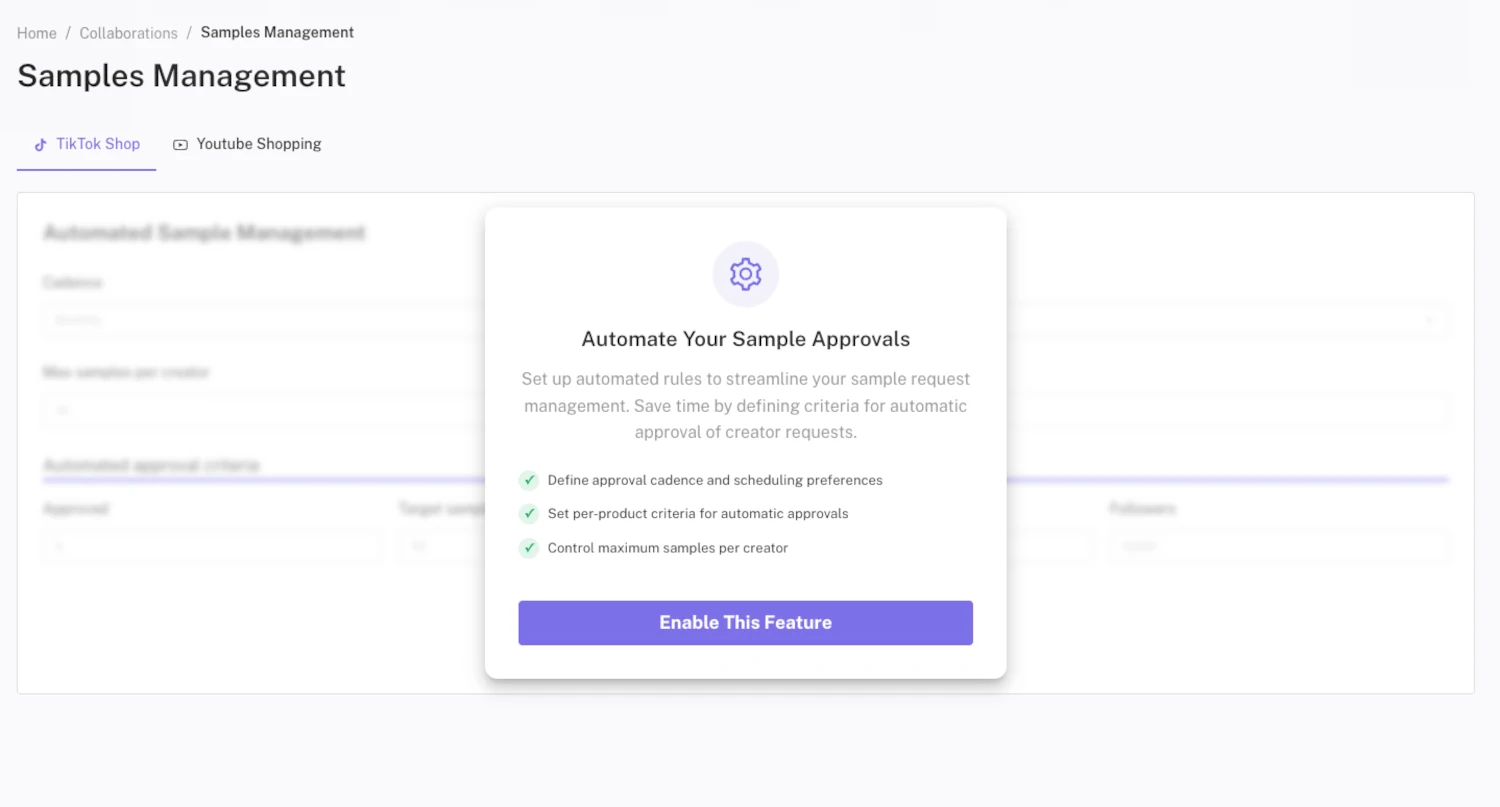Click the Cadence dropdown arrow at far right
Viewport: 1500px width, 807px height.
(x=1430, y=320)
